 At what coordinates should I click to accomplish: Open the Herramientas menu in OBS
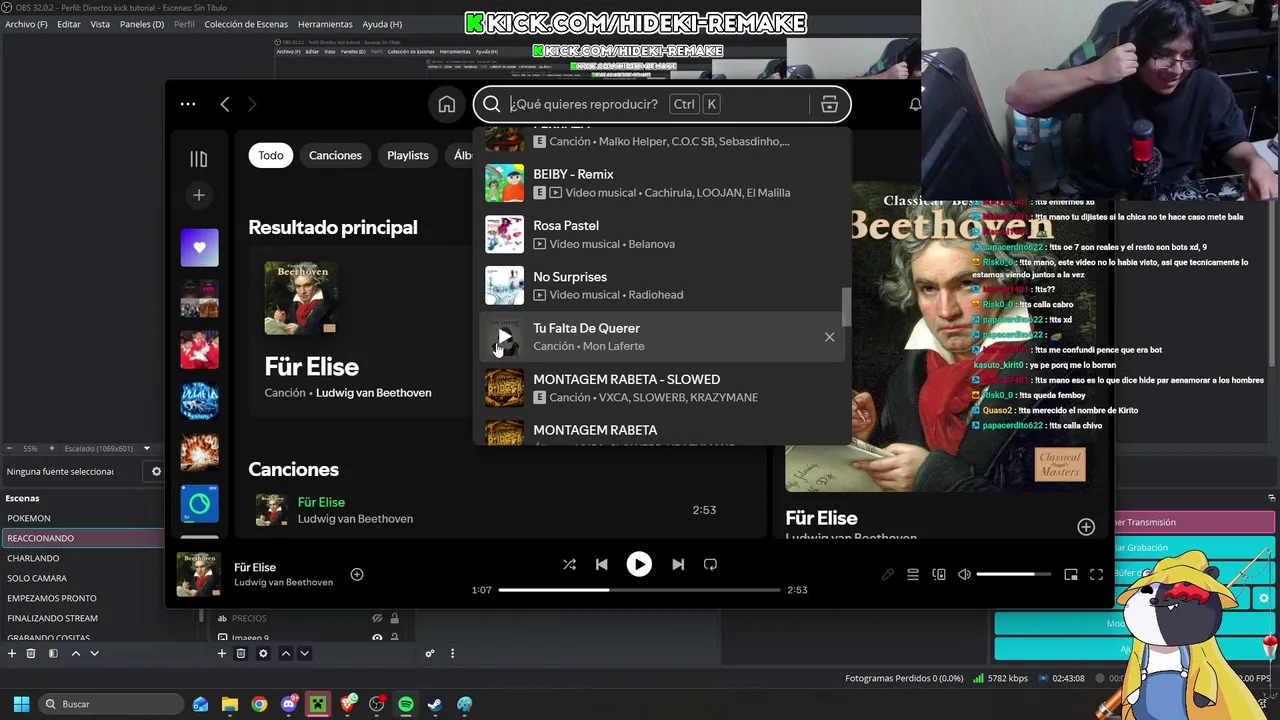(x=325, y=24)
